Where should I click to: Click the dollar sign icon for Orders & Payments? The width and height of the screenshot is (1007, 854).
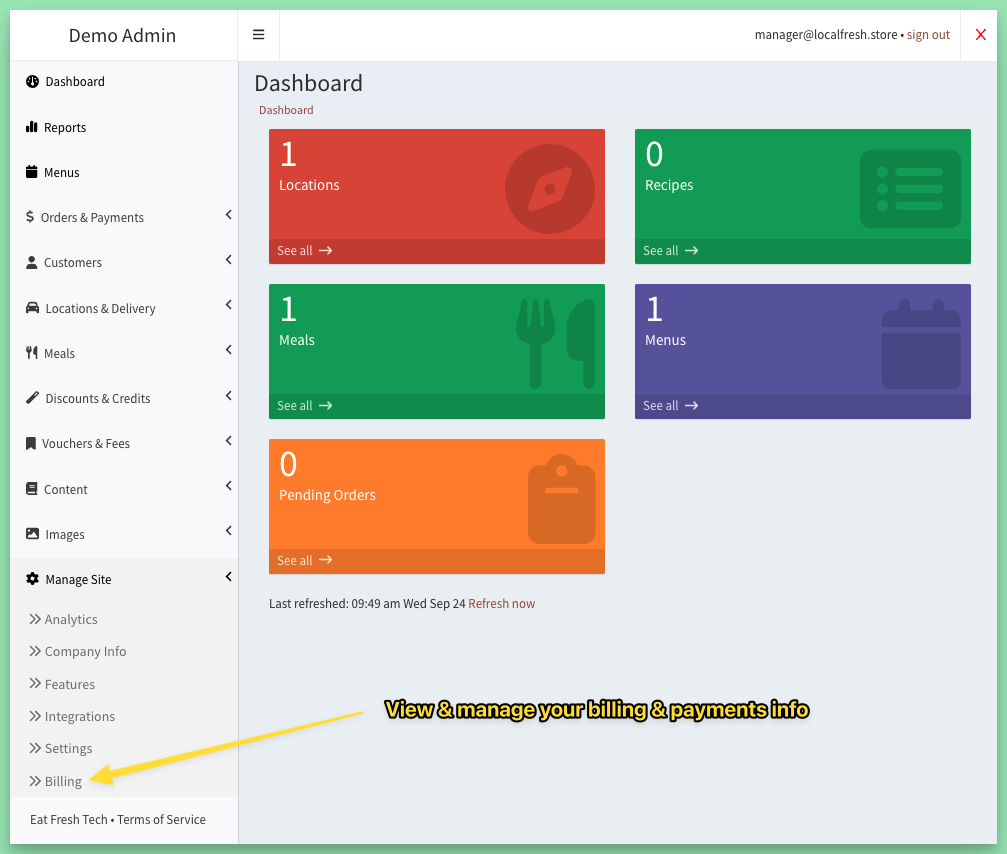pyautogui.click(x=30, y=217)
